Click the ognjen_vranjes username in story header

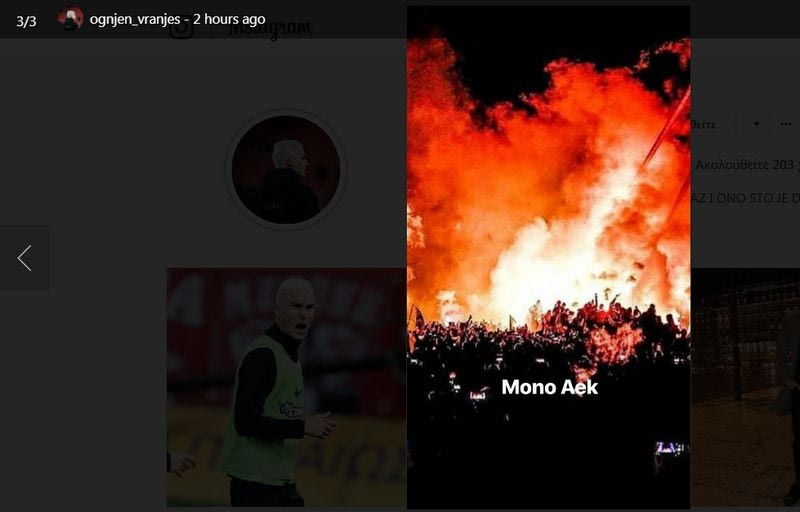[x=135, y=19]
